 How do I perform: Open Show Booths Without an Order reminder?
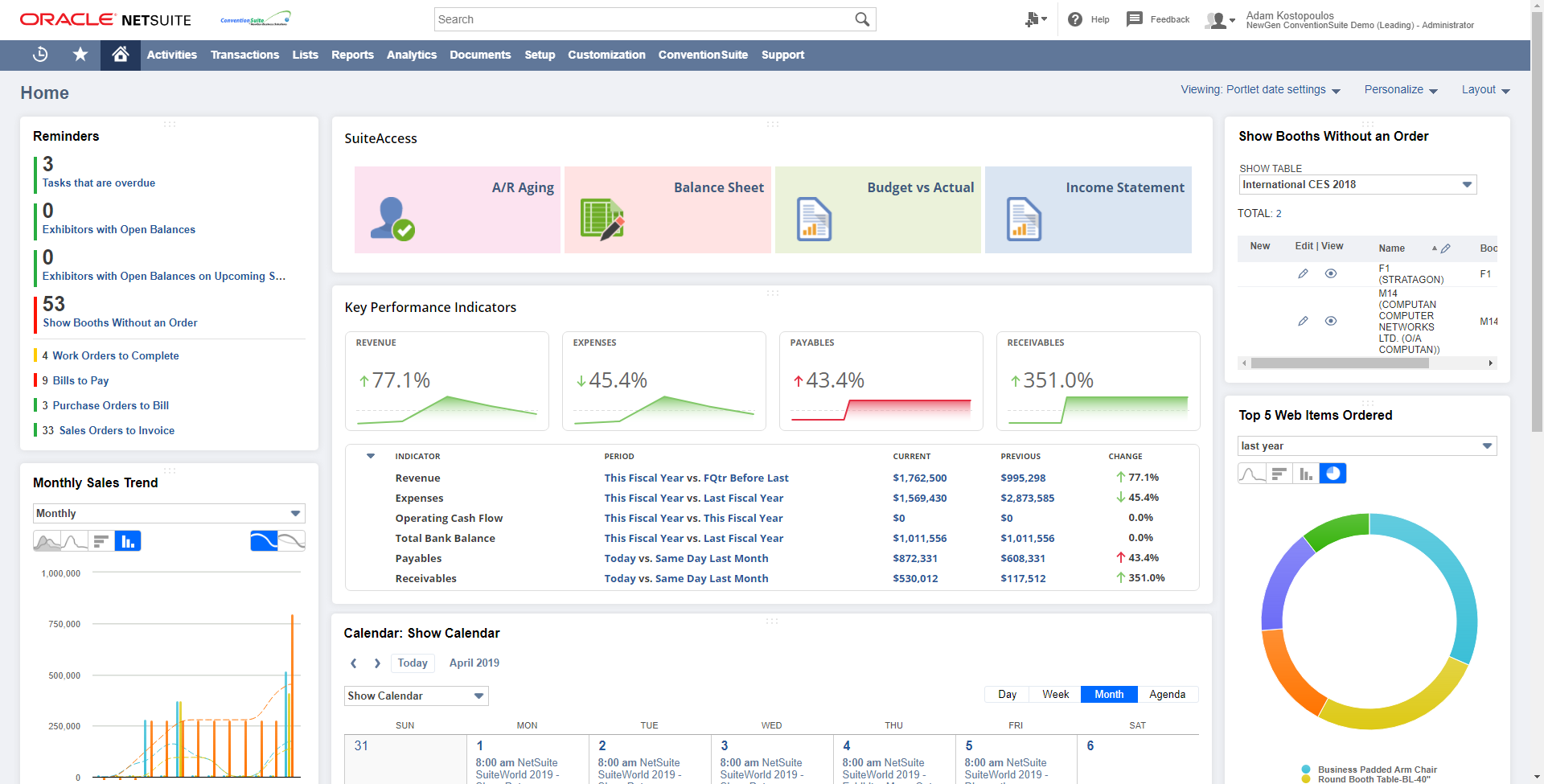coord(120,322)
